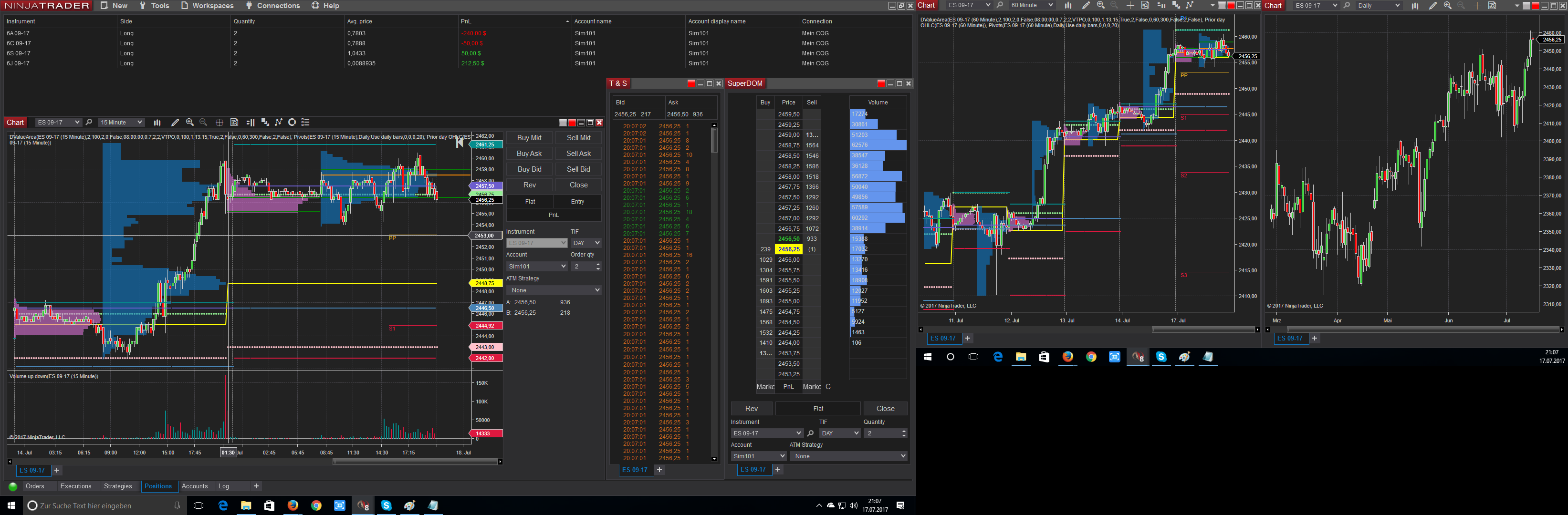Open SuperDOM Account Sim101 dropdown

pyautogui.click(x=759, y=456)
